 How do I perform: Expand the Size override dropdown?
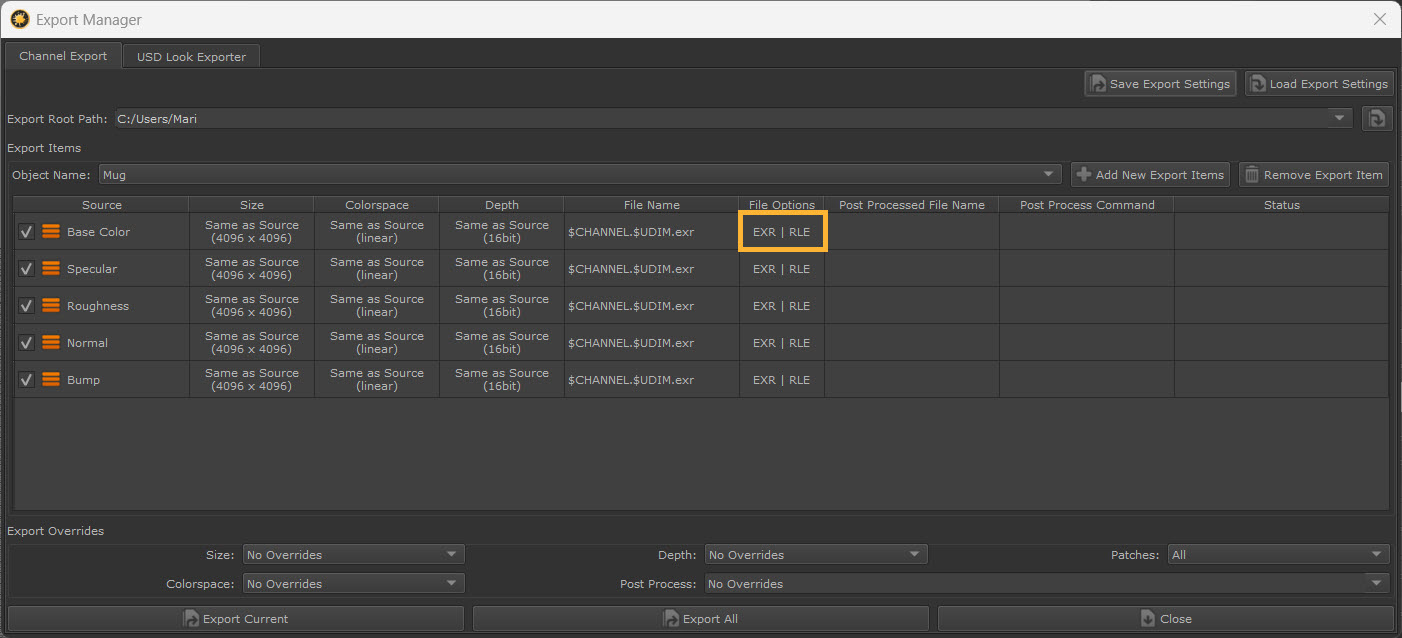coord(353,554)
